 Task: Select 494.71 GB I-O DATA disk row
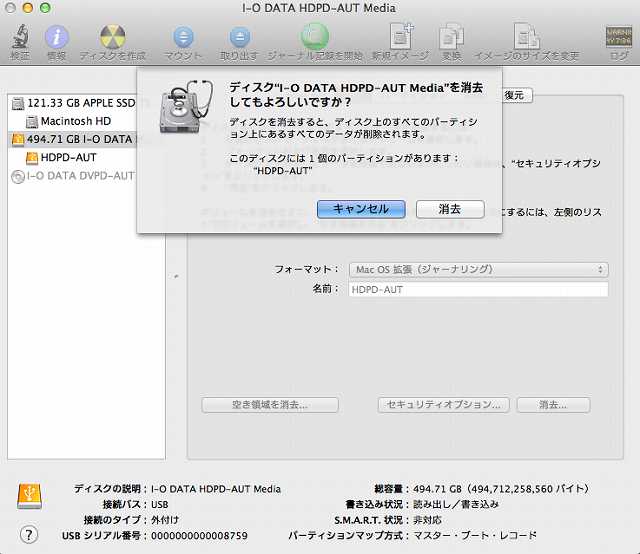tap(73, 139)
